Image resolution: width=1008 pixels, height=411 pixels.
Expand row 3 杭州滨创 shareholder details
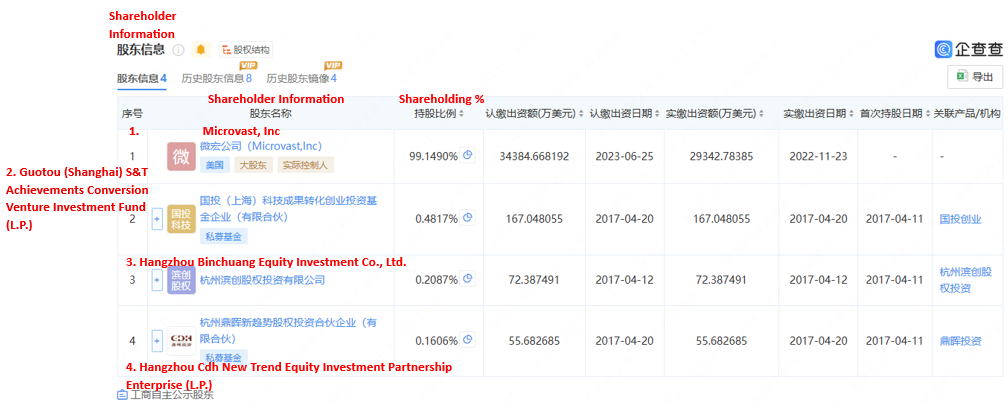(156, 280)
